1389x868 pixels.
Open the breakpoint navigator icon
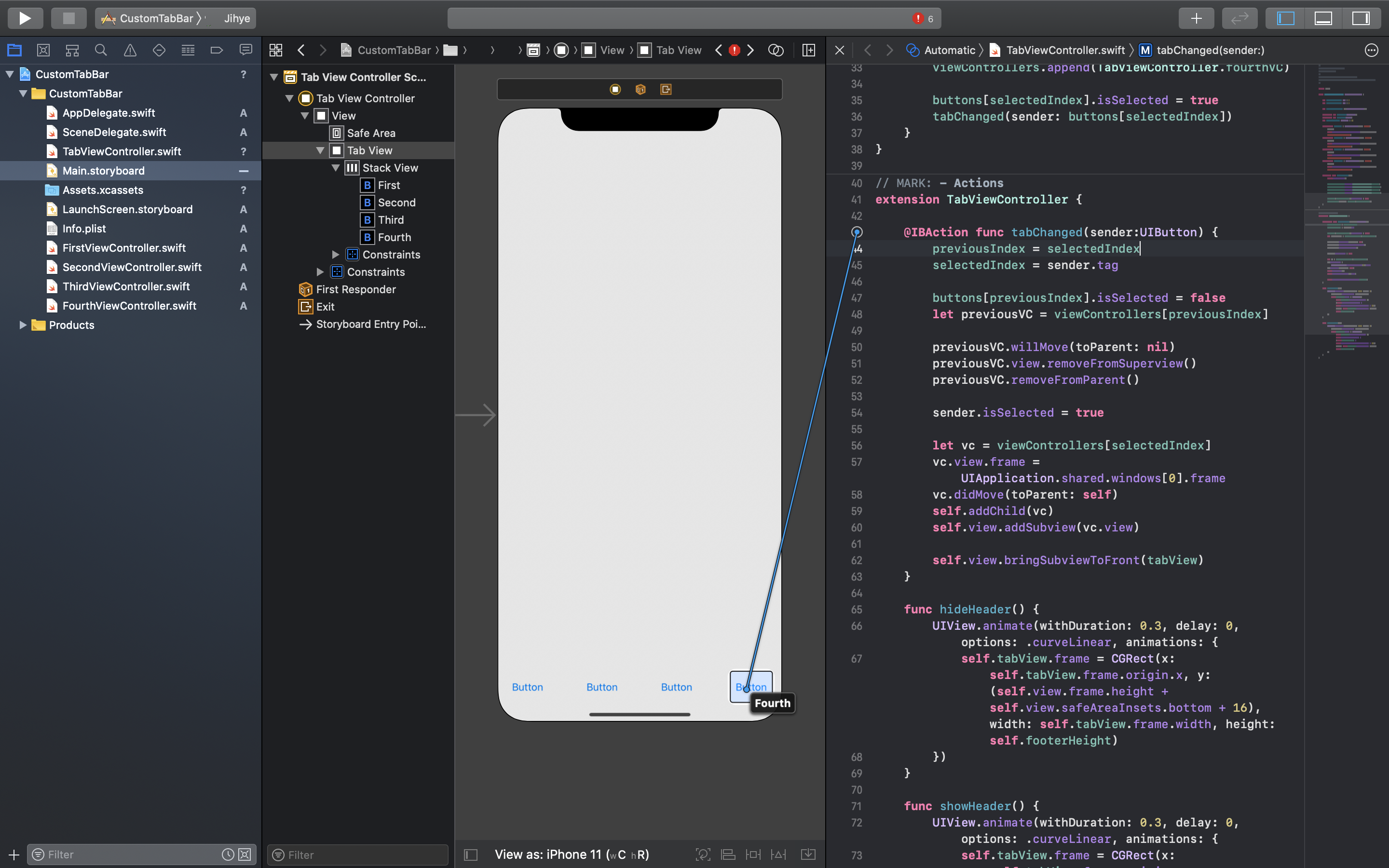pyautogui.click(x=217, y=51)
